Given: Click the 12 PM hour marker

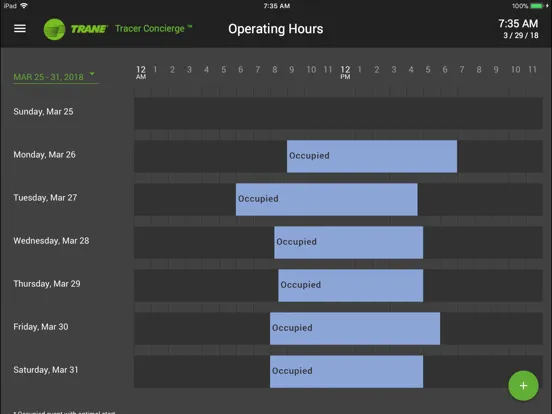Looking at the screenshot, I should [345, 72].
